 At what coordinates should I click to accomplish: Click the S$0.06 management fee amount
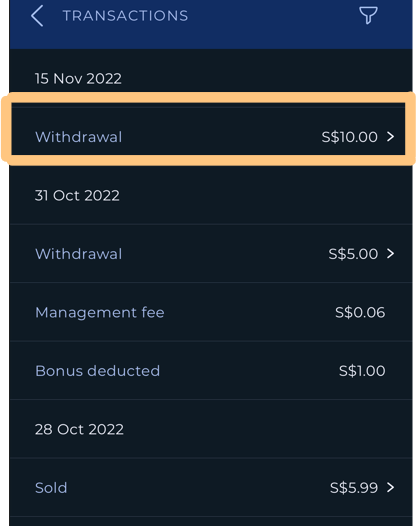pyautogui.click(x=360, y=312)
